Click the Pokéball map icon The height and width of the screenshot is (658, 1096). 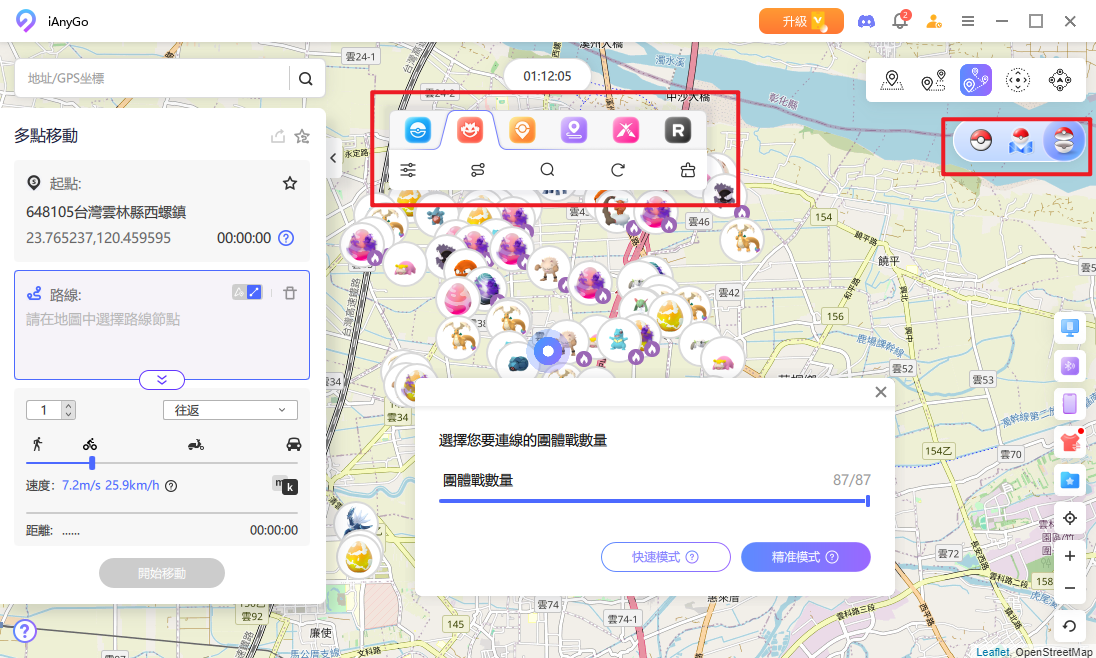tap(1021, 141)
